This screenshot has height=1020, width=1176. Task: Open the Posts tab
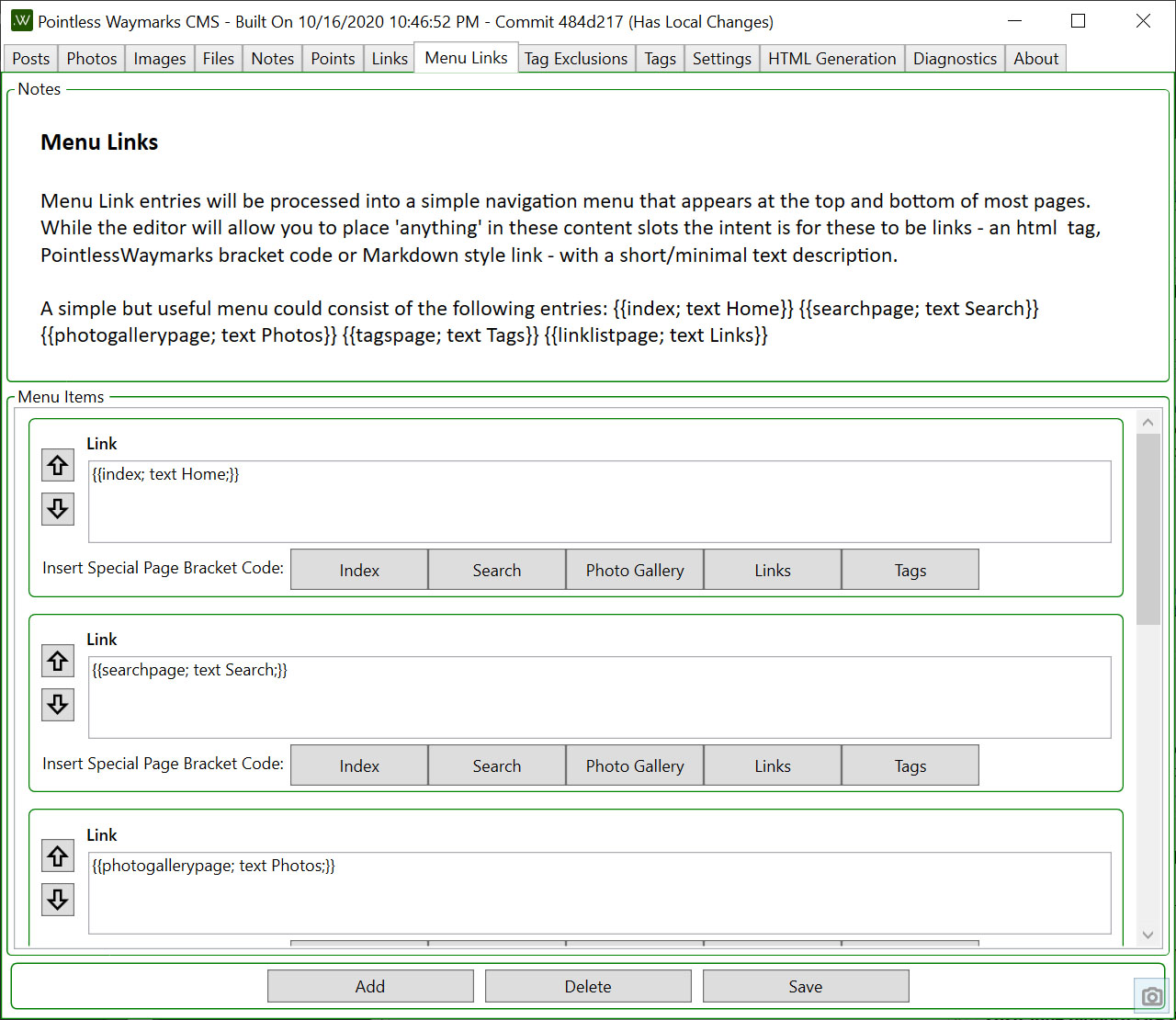(31, 58)
